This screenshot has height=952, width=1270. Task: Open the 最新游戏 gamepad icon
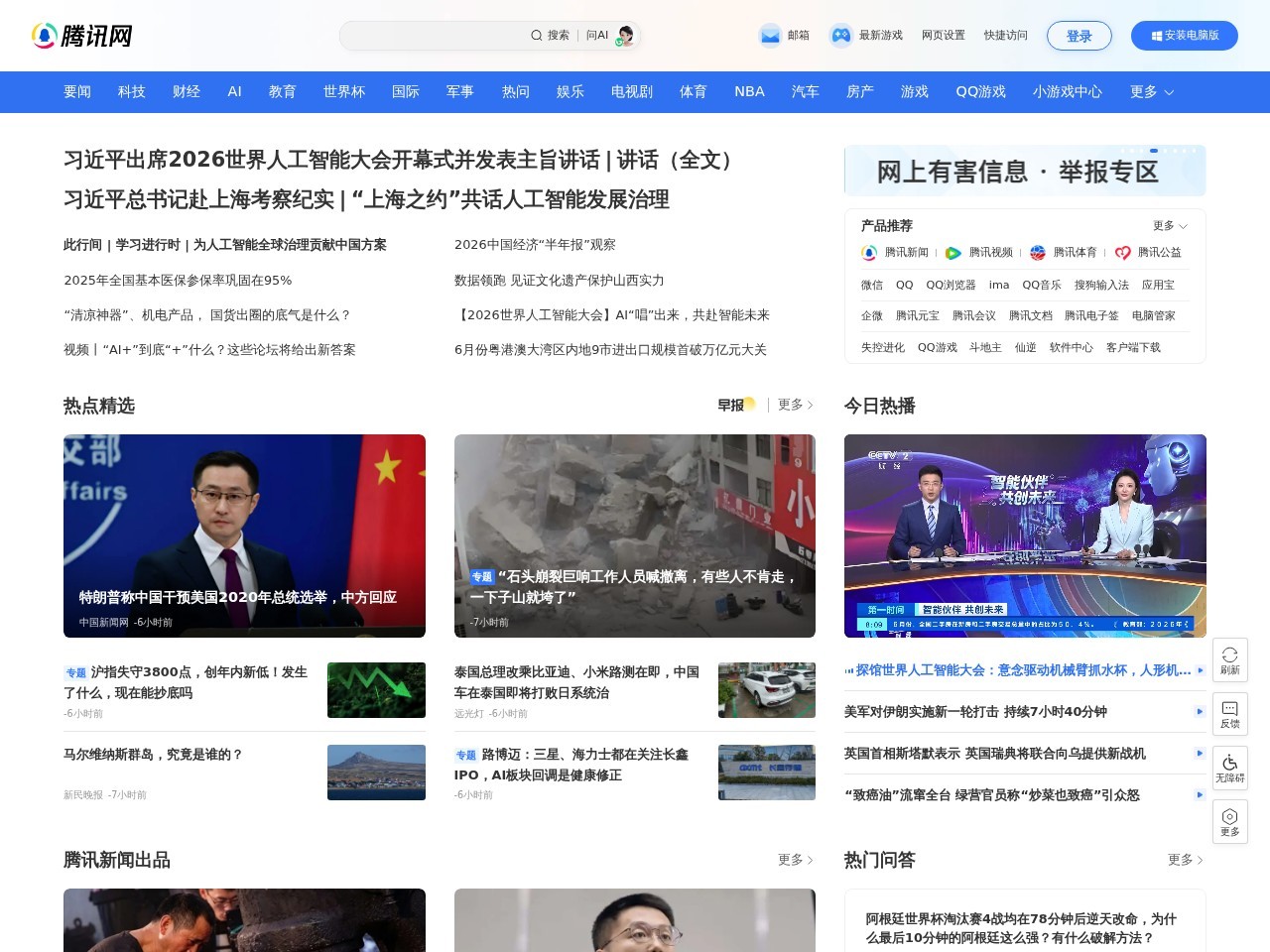[x=841, y=36]
